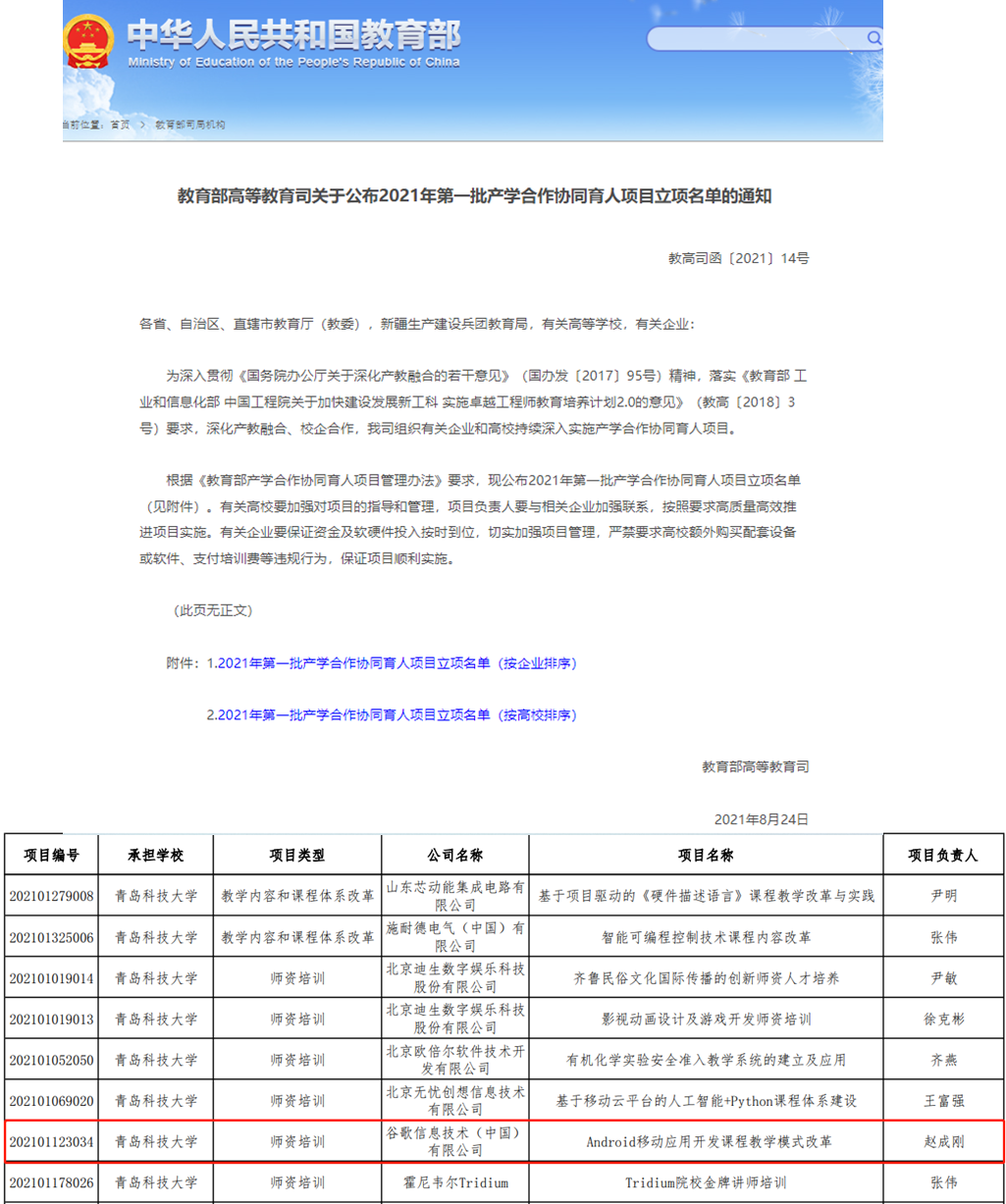
Task: Click the 项目负责人 column header
Action: click(x=943, y=855)
